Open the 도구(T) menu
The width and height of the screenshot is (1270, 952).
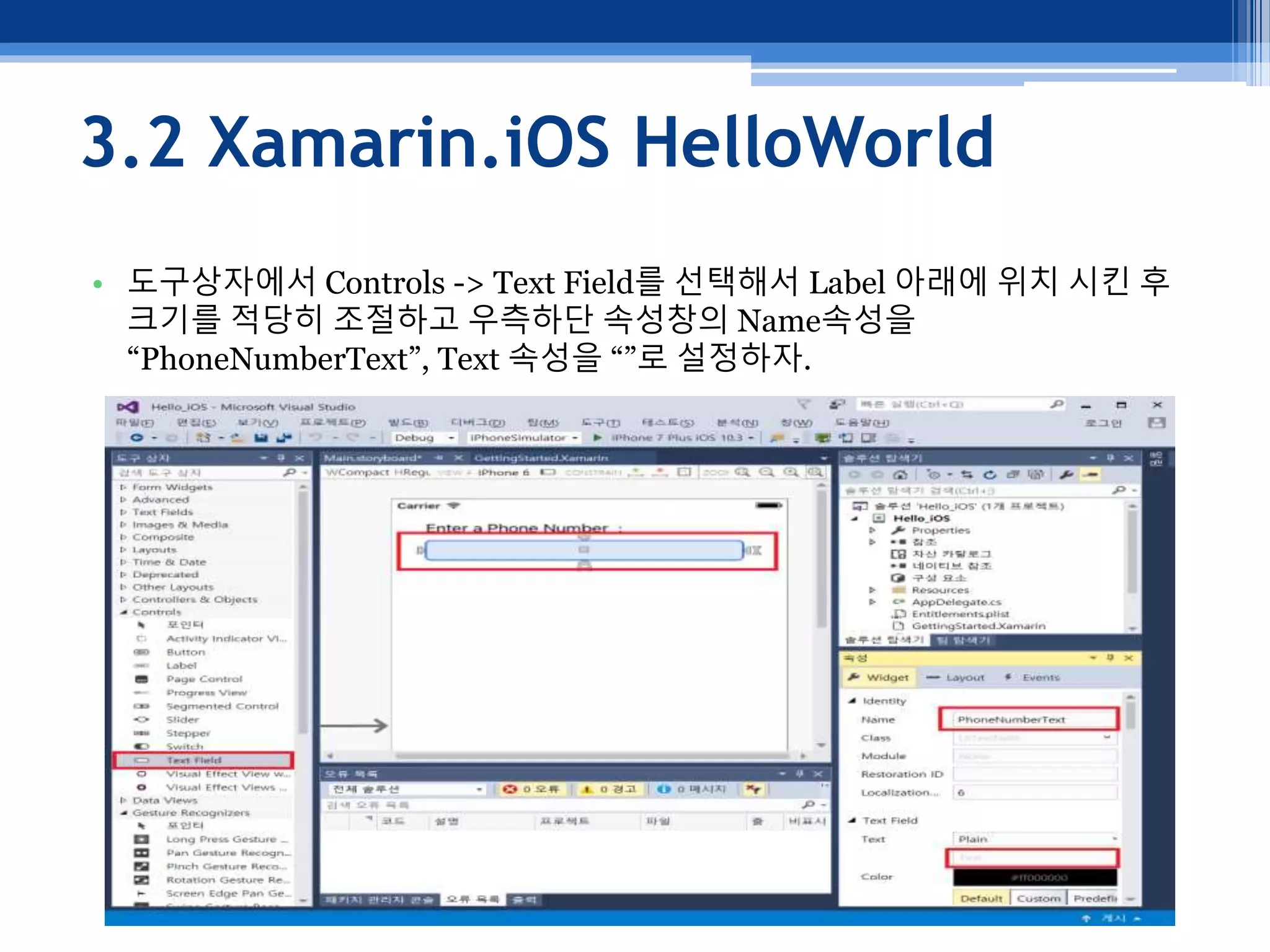click(600, 423)
